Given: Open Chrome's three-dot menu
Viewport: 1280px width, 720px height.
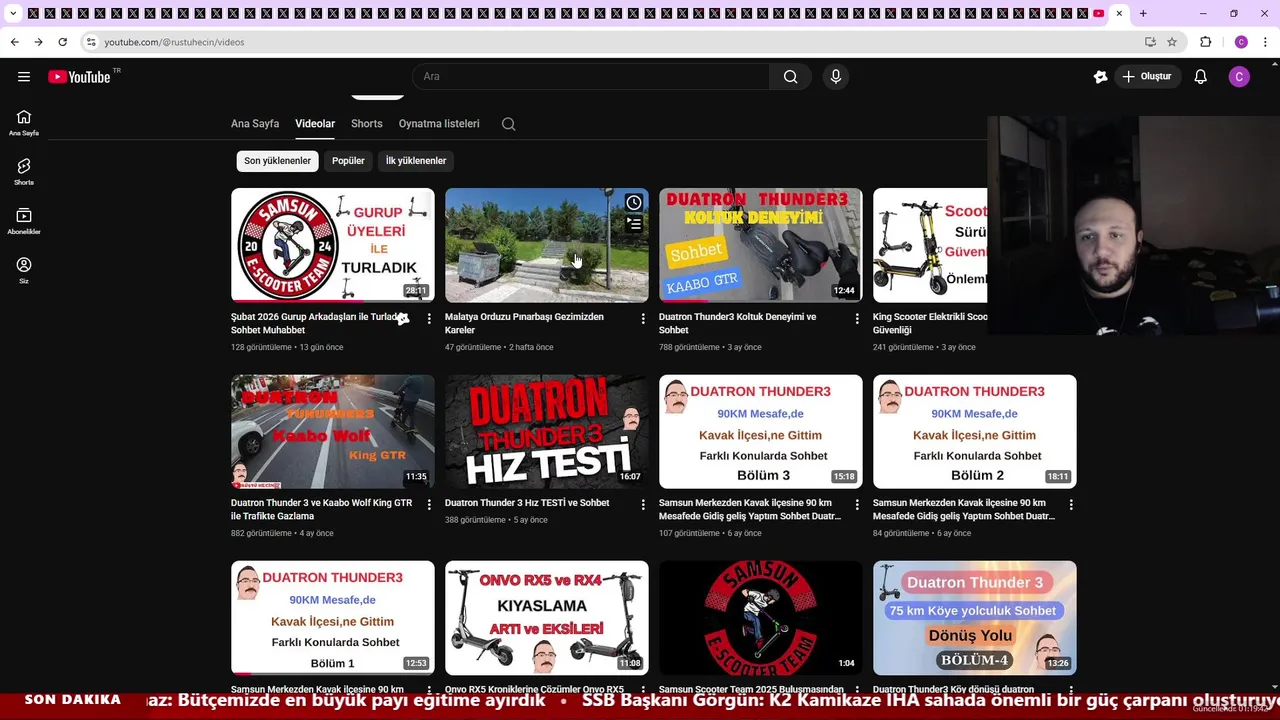Looking at the screenshot, I should click(x=1266, y=42).
